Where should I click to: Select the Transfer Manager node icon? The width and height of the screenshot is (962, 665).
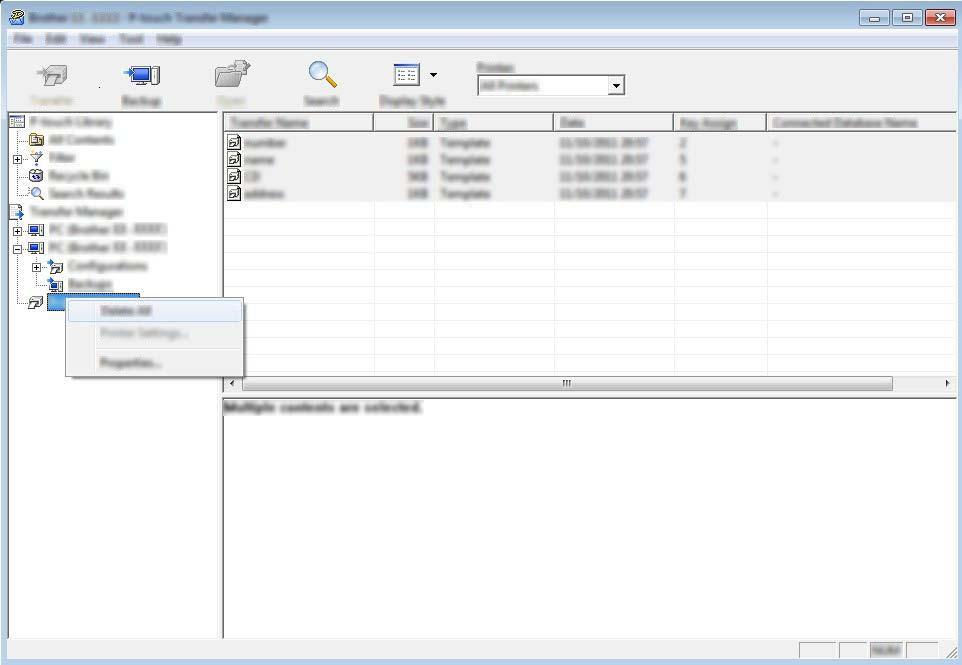tap(17, 212)
